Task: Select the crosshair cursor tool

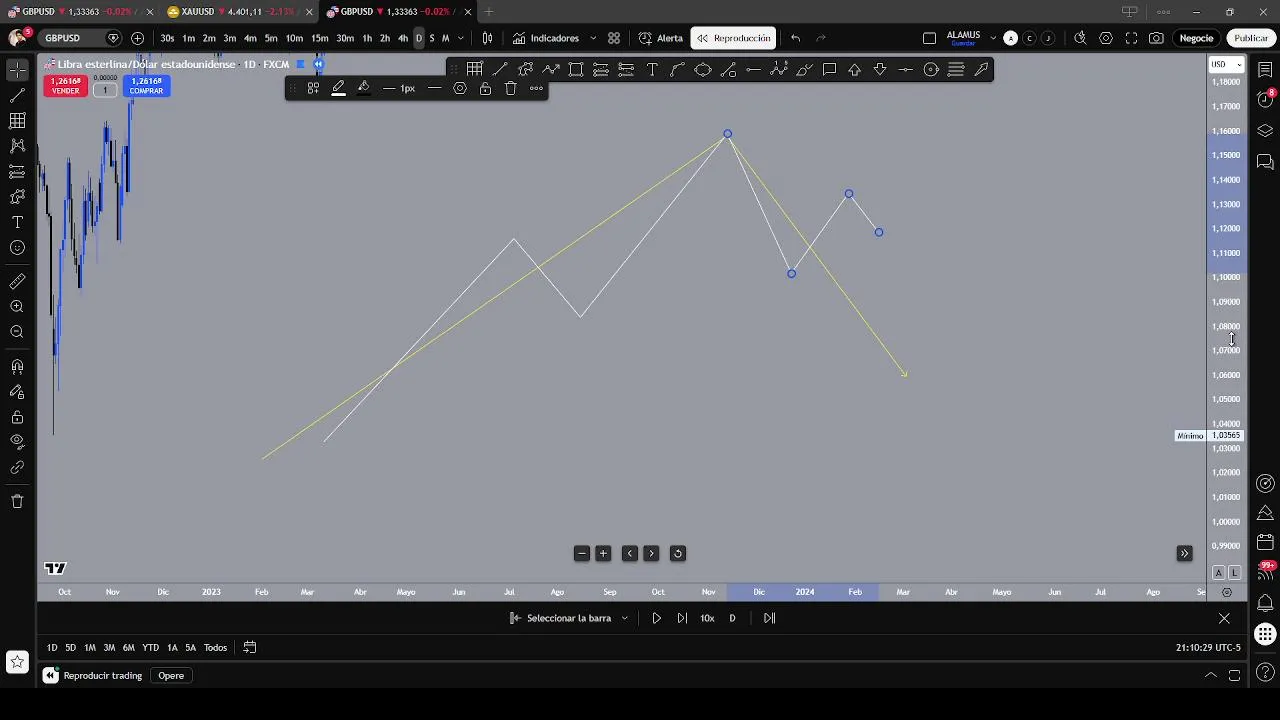Action: (17, 70)
